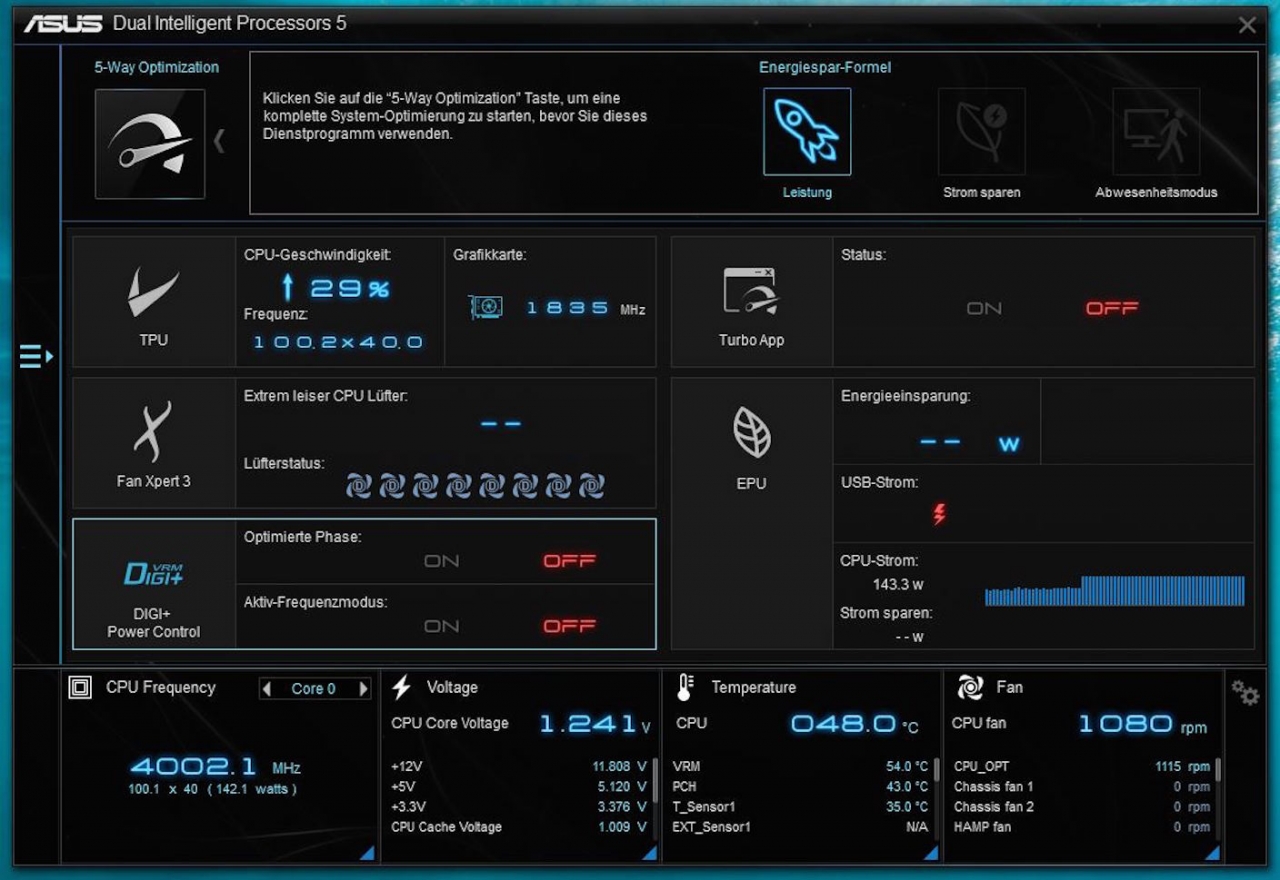Viewport: 1280px width, 880px height.
Task: Click the CPU Cache Voltage row
Action: point(519,827)
